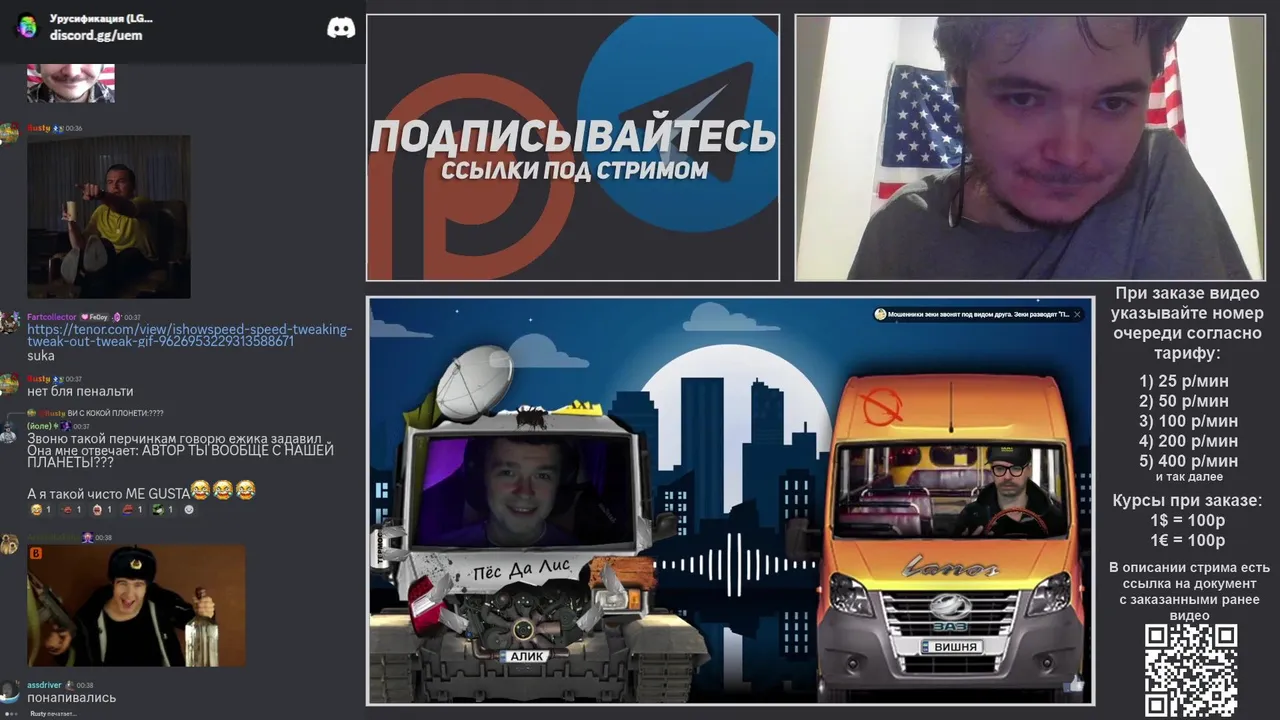Open assdriver's avatar
The height and width of the screenshot is (720, 1280).
coord(9,691)
